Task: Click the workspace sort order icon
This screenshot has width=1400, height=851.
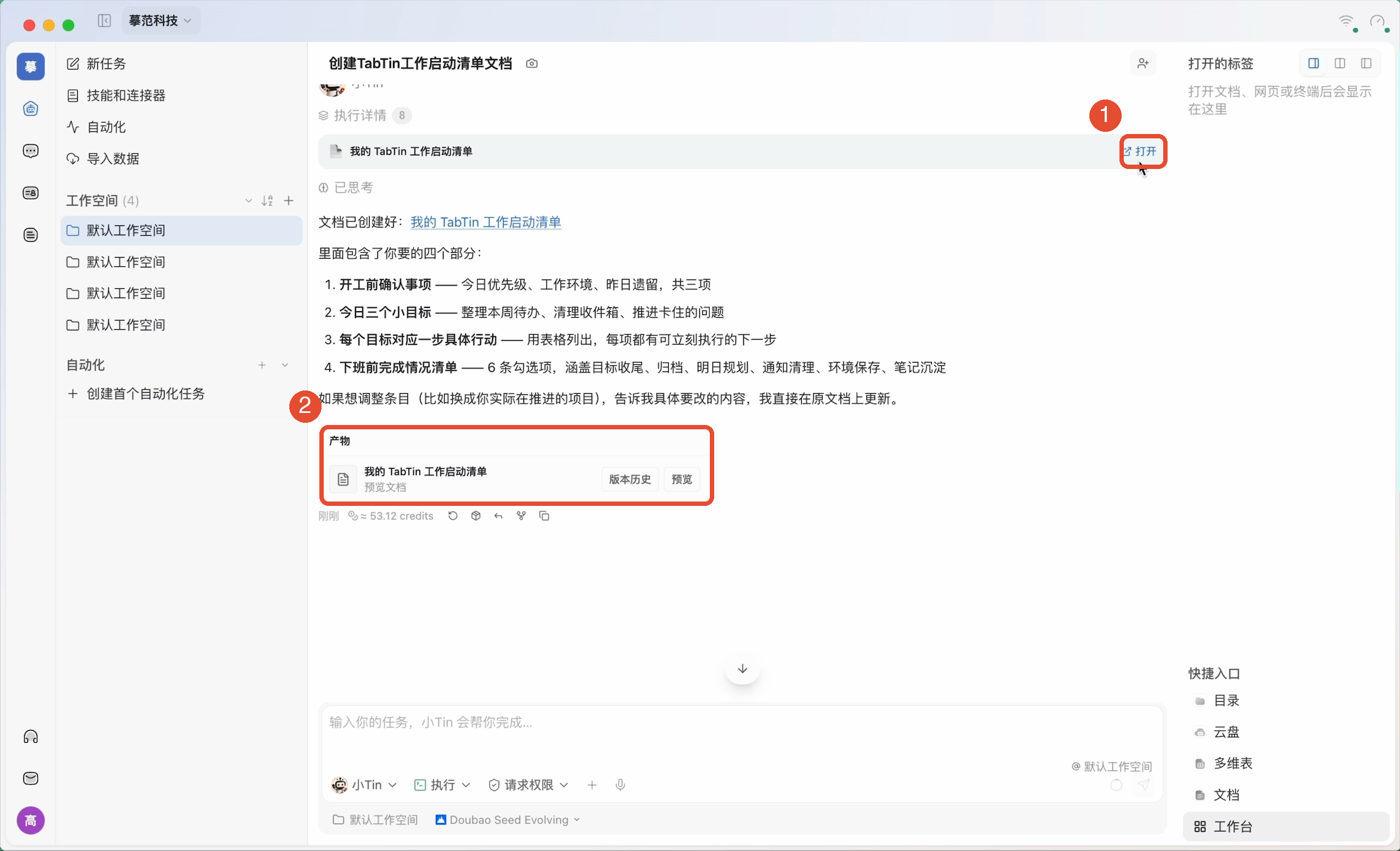Action: coord(267,201)
